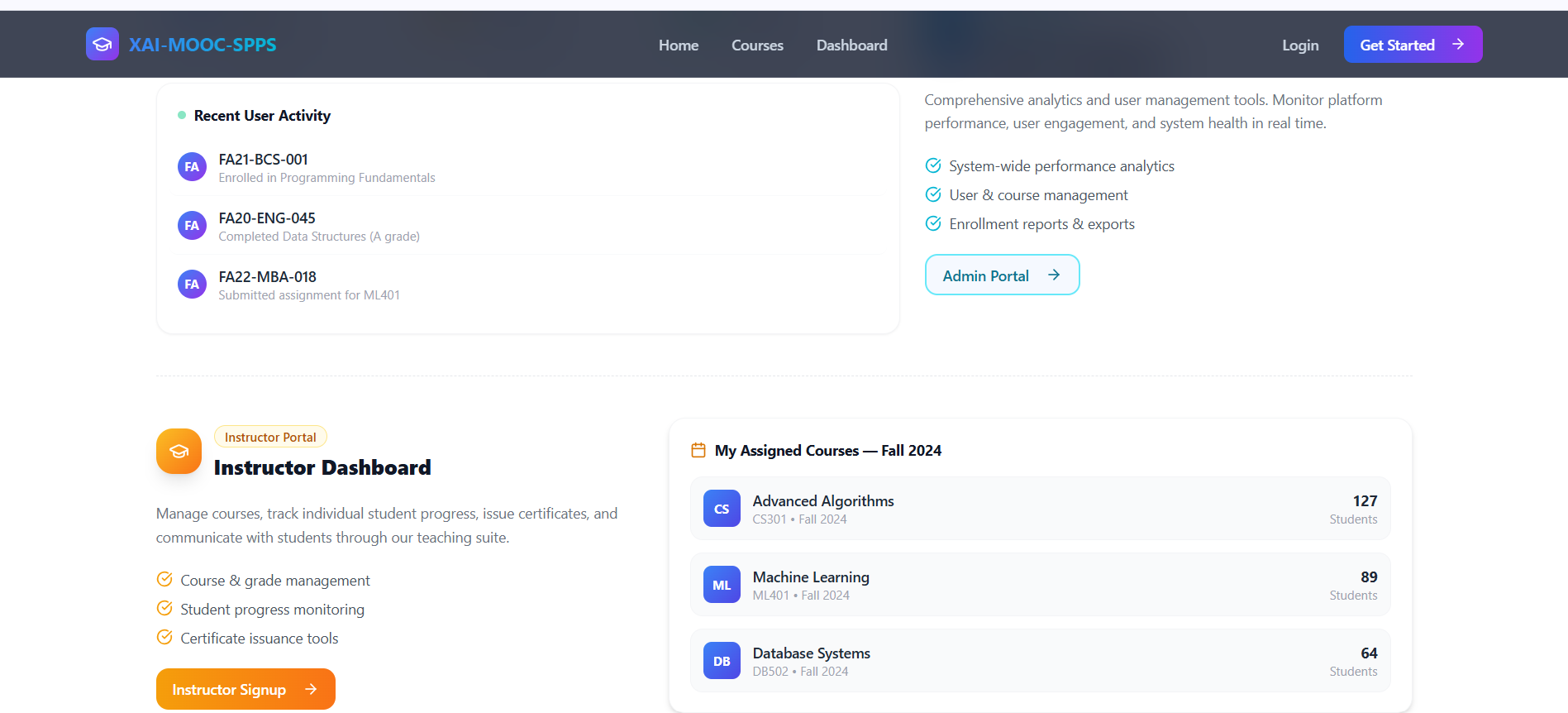Viewport: 1568px width, 713px height.
Task: Click 'Student progress monitoring' text
Action: (272, 610)
